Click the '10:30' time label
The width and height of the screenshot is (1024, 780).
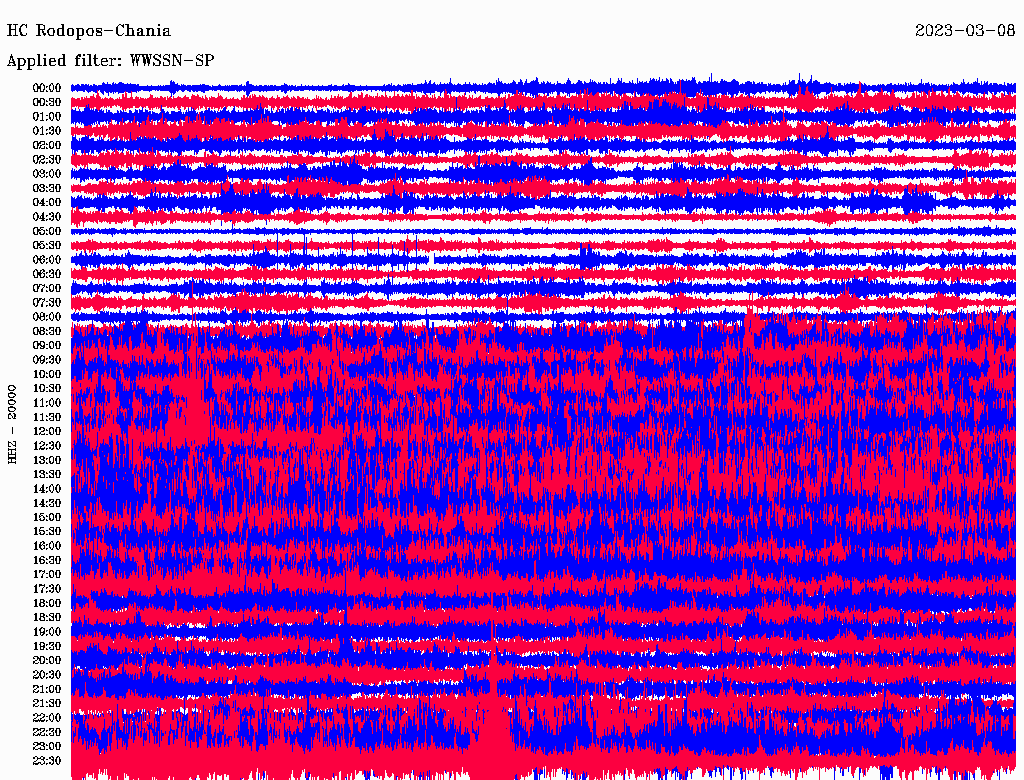coord(47,389)
